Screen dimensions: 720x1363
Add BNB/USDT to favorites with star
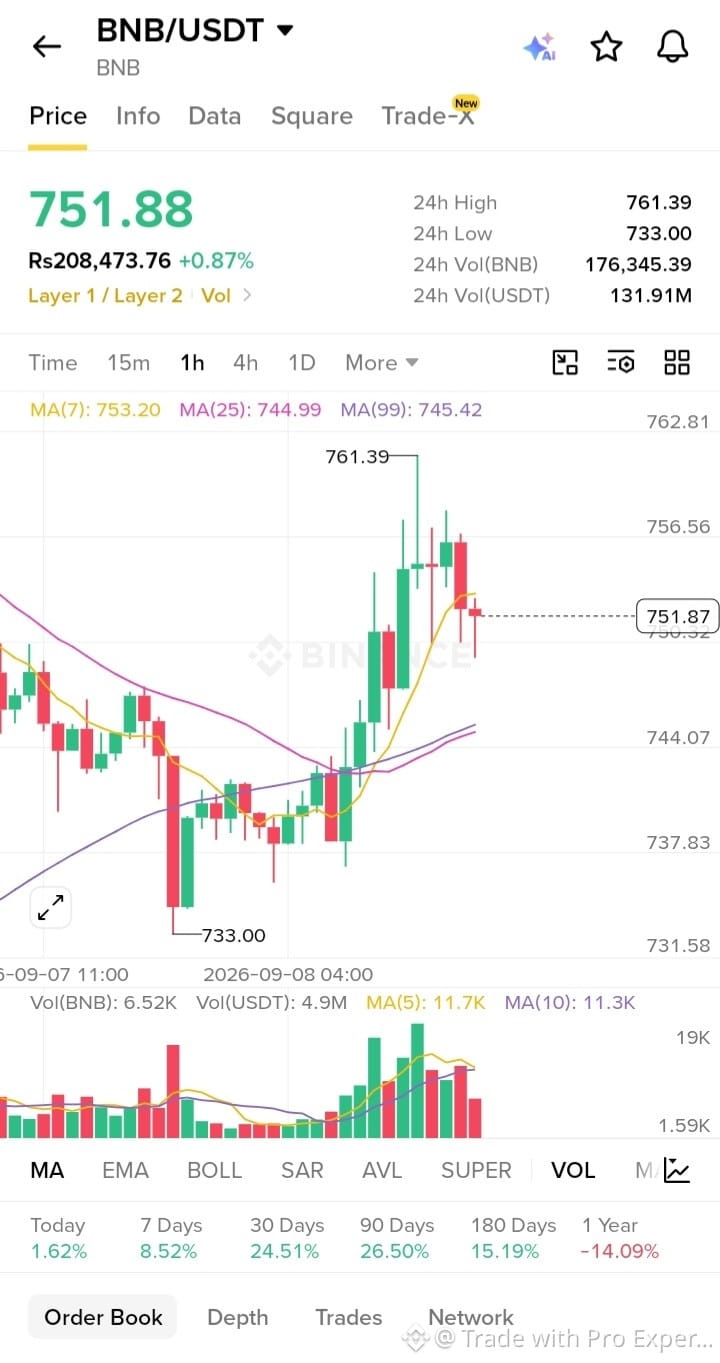[x=606, y=47]
